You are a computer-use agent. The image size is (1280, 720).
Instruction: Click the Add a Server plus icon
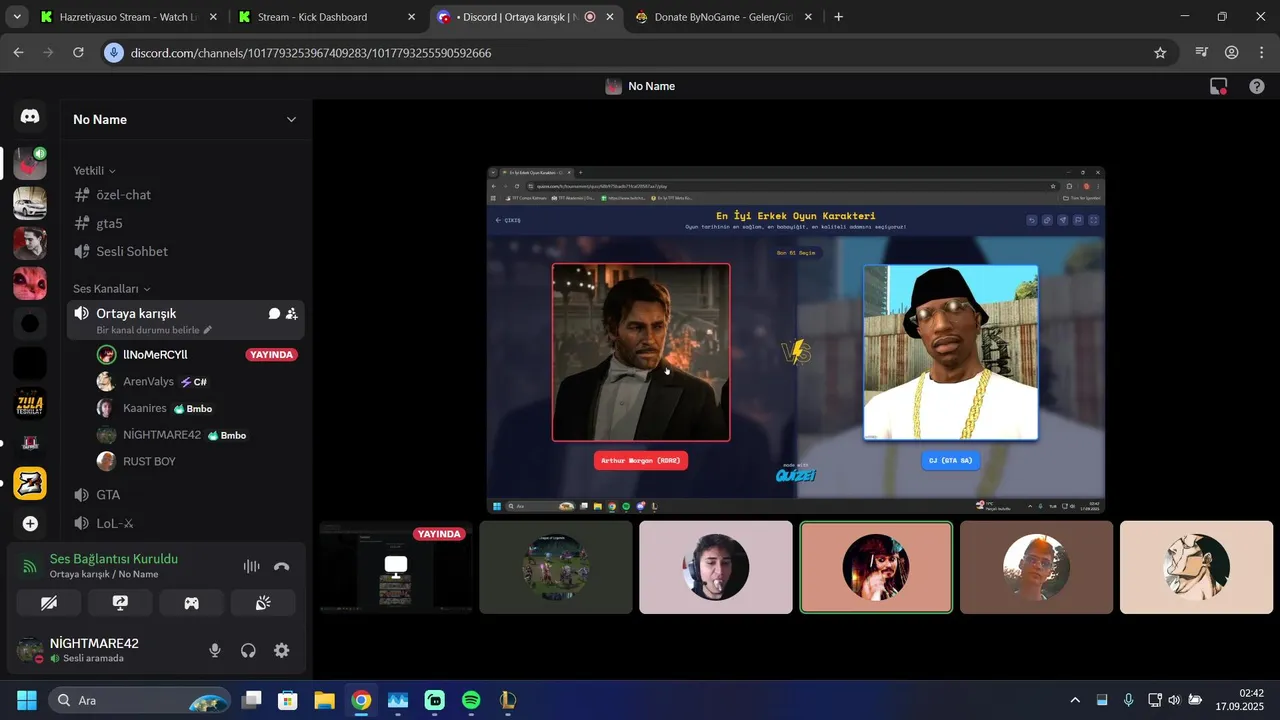[30, 523]
